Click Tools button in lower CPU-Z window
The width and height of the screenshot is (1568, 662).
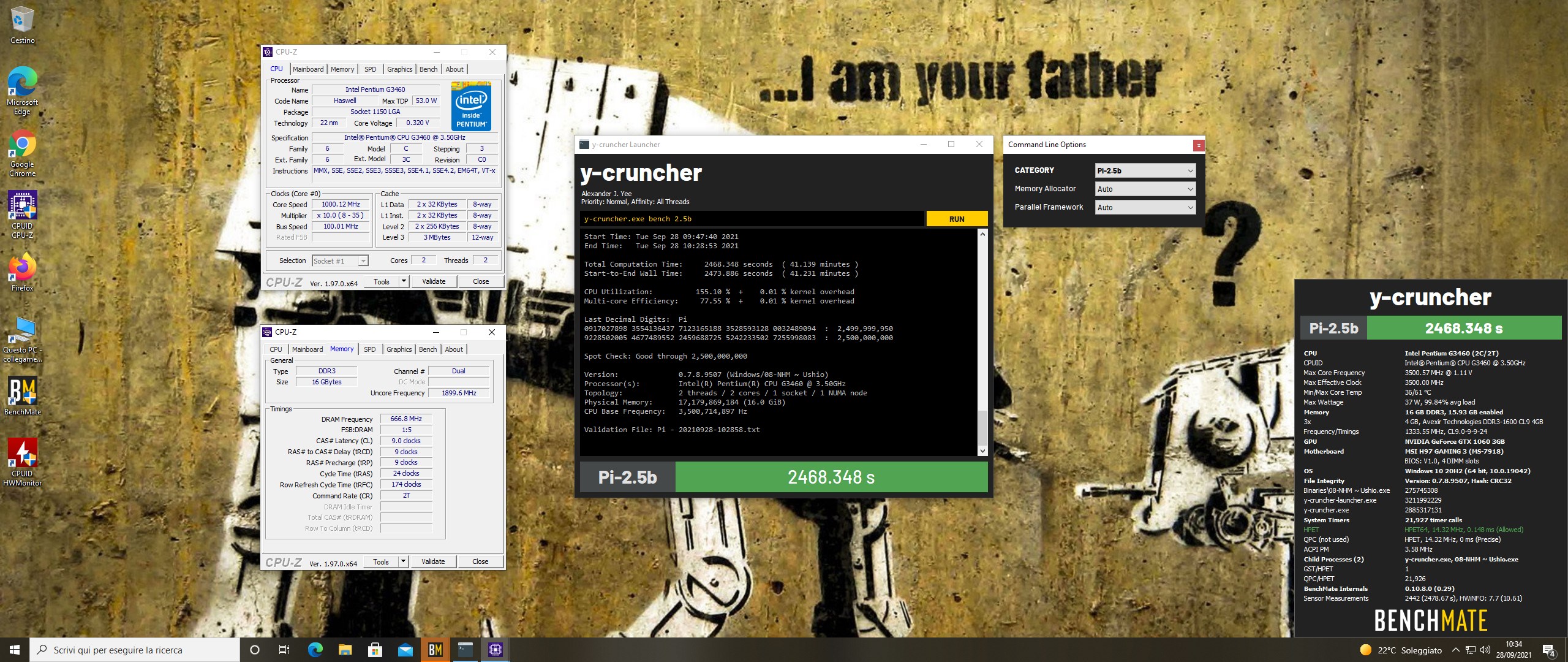[x=381, y=561]
